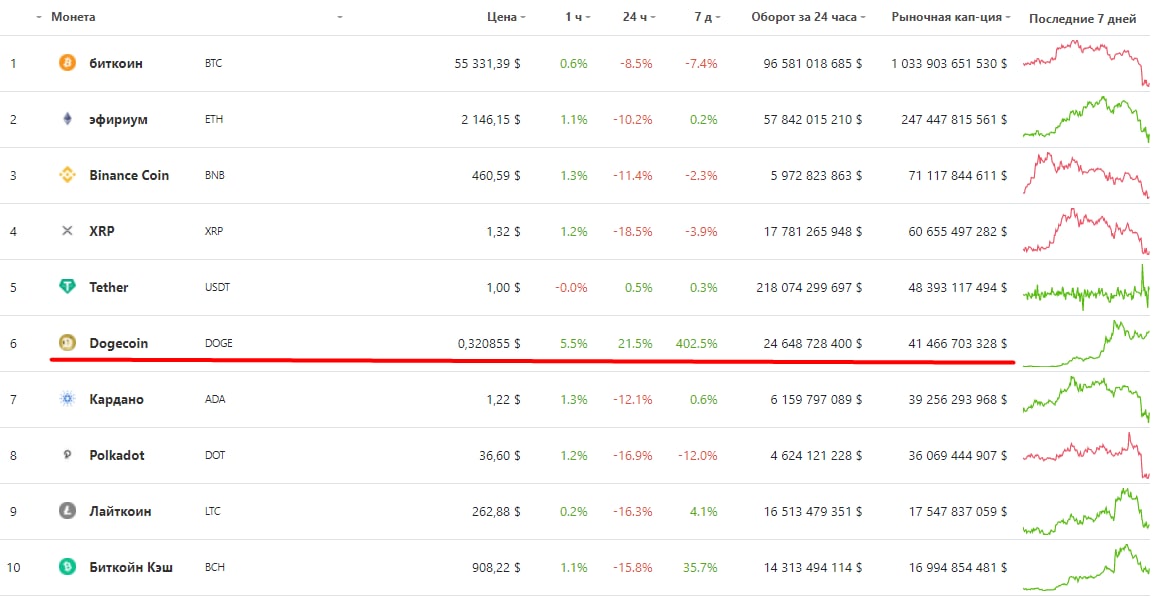This screenshot has width=1166, height=597.
Task: Sort by the 7 д column header
Action: 707,17
